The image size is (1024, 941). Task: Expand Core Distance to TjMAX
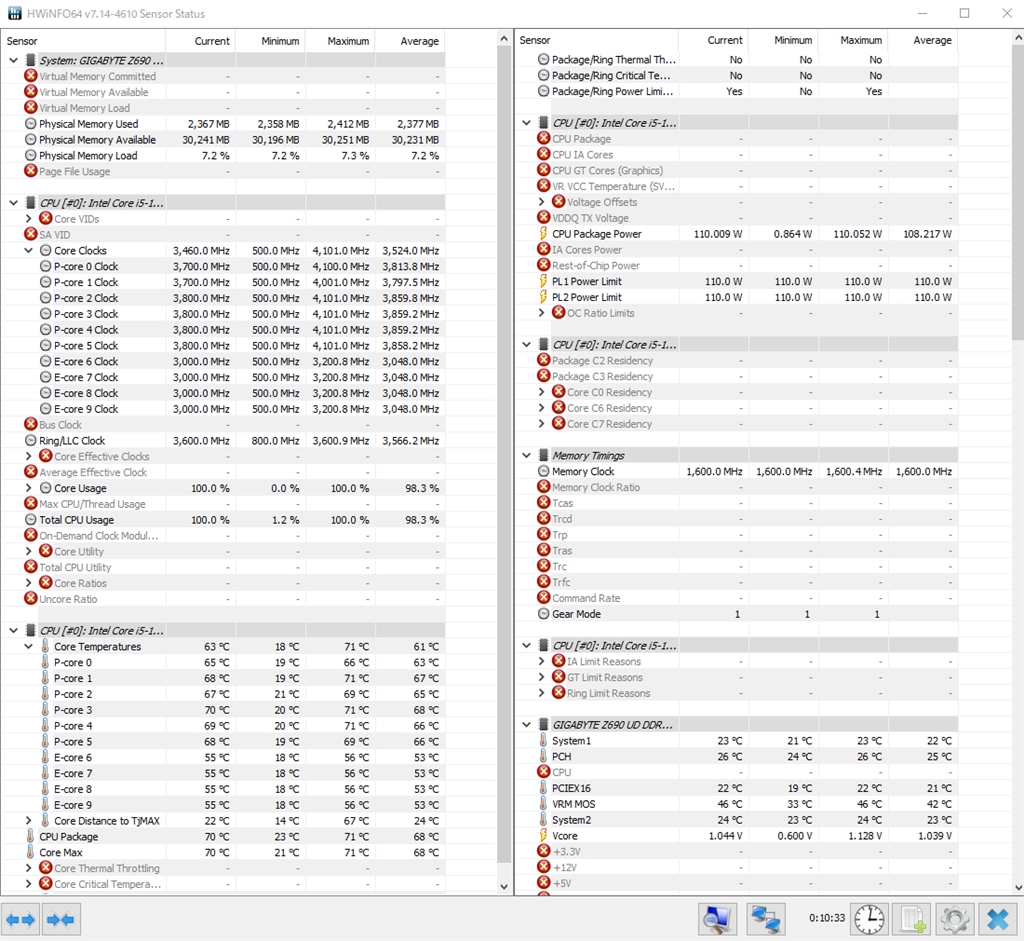pos(28,821)
